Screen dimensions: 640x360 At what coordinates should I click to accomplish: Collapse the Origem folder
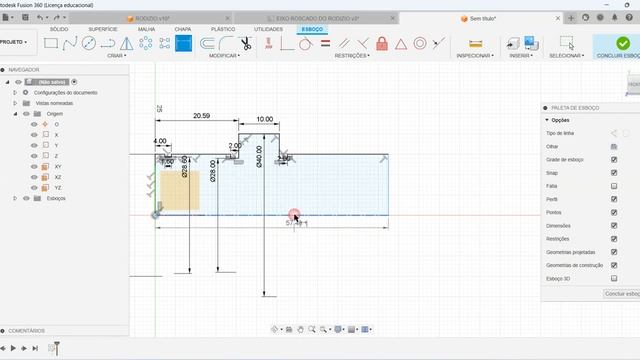click(x=15, y=114)
